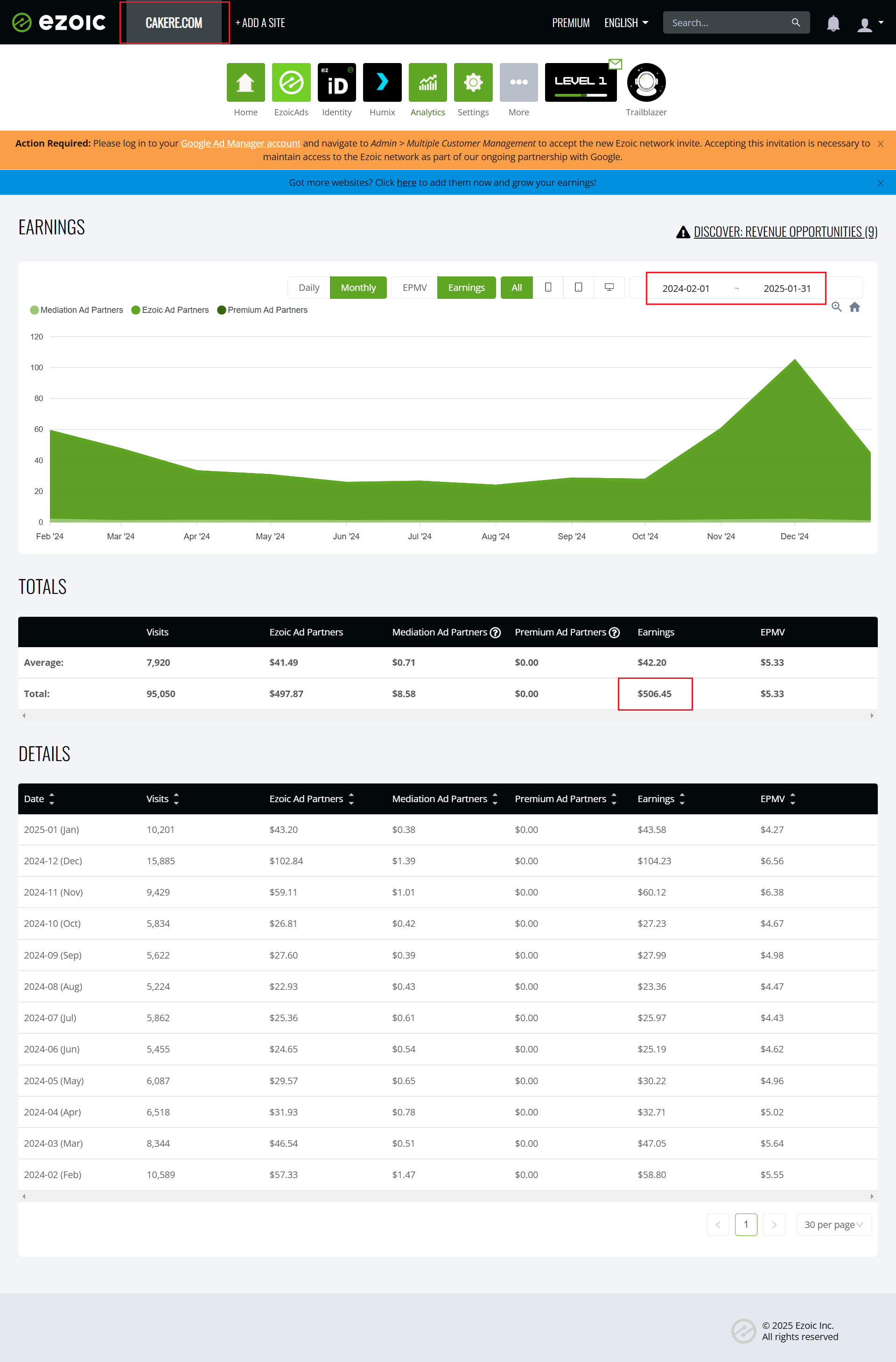896x1362 pixels.
Task: Go to pagination page 1
Action: point(746,1225)
